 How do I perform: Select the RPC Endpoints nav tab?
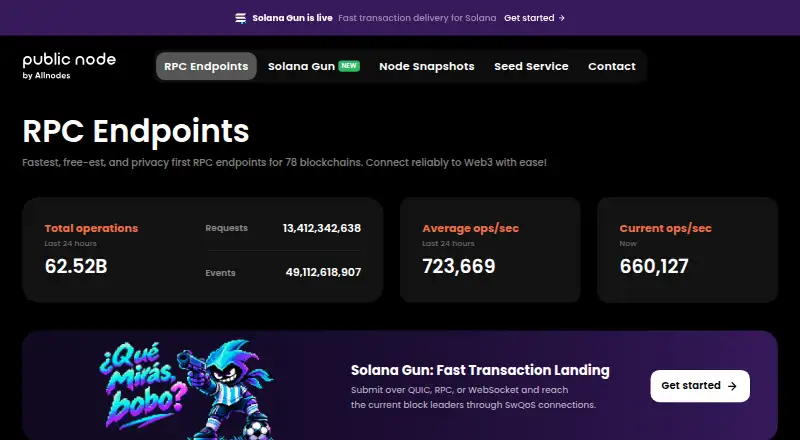(x=206, y=66)
